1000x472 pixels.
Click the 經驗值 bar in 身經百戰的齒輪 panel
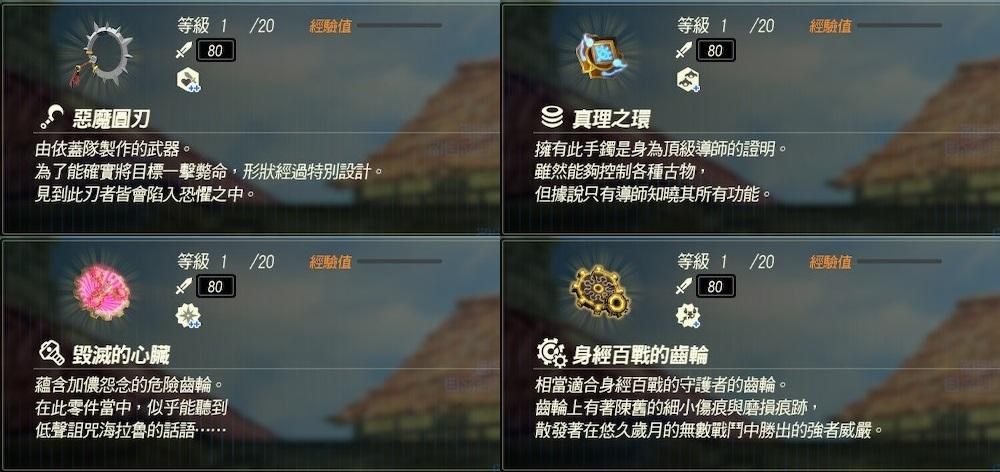coord(899,262)
